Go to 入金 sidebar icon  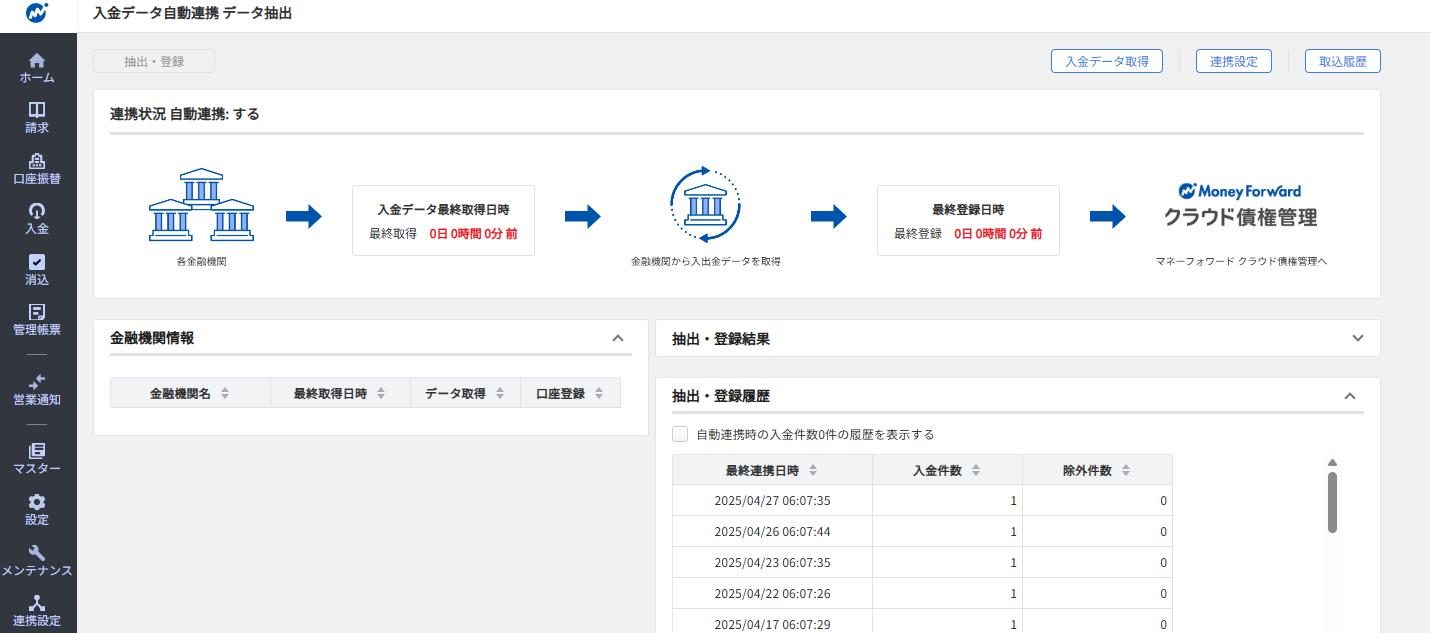(37, 211)
